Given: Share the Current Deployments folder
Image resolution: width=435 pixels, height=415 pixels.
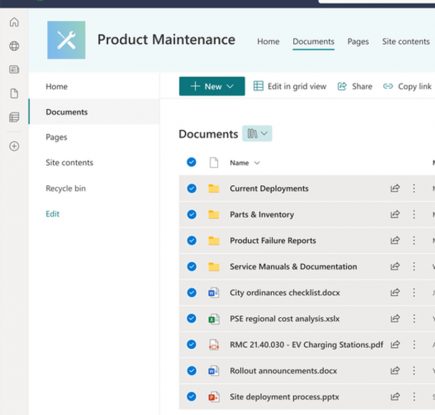Looking at the screenshot, I should [395, 188].
